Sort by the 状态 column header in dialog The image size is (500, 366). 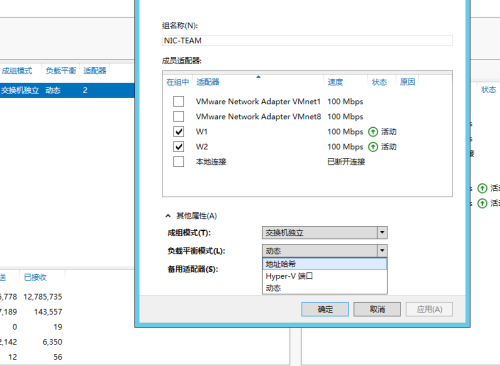pyautogui.click(x=379, y=82)
